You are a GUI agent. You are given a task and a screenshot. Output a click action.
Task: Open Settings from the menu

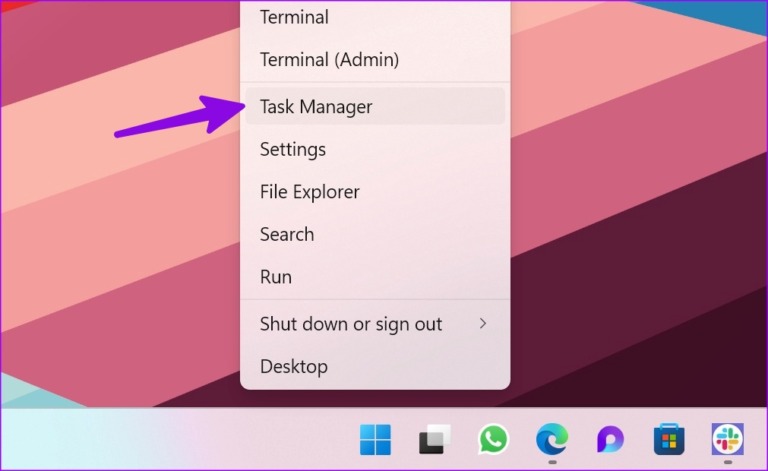pyautogui.click(x=375, y=149)
